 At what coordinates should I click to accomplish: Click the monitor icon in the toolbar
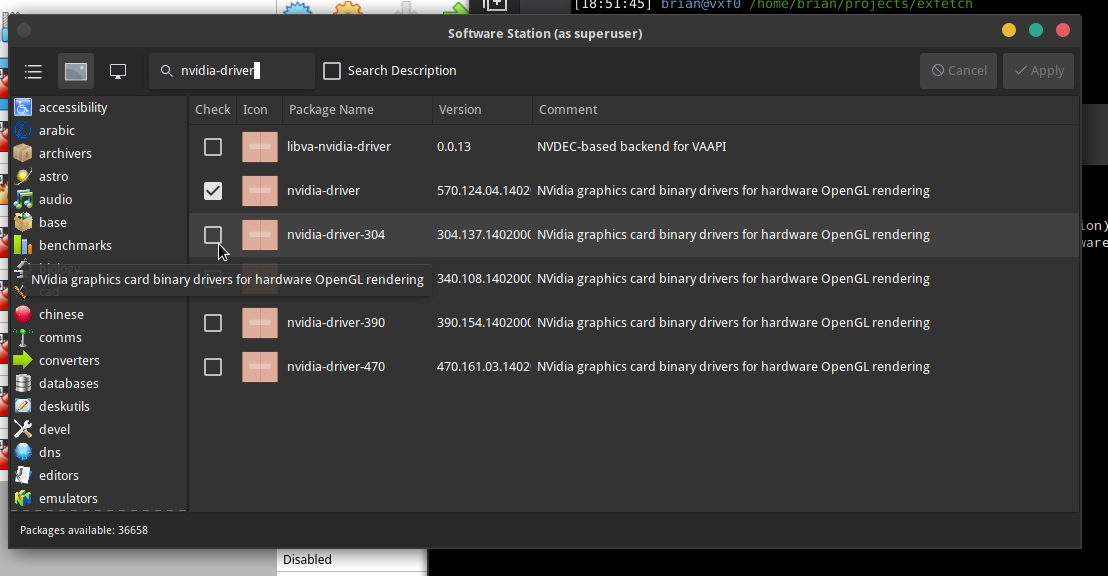point(118,71)
